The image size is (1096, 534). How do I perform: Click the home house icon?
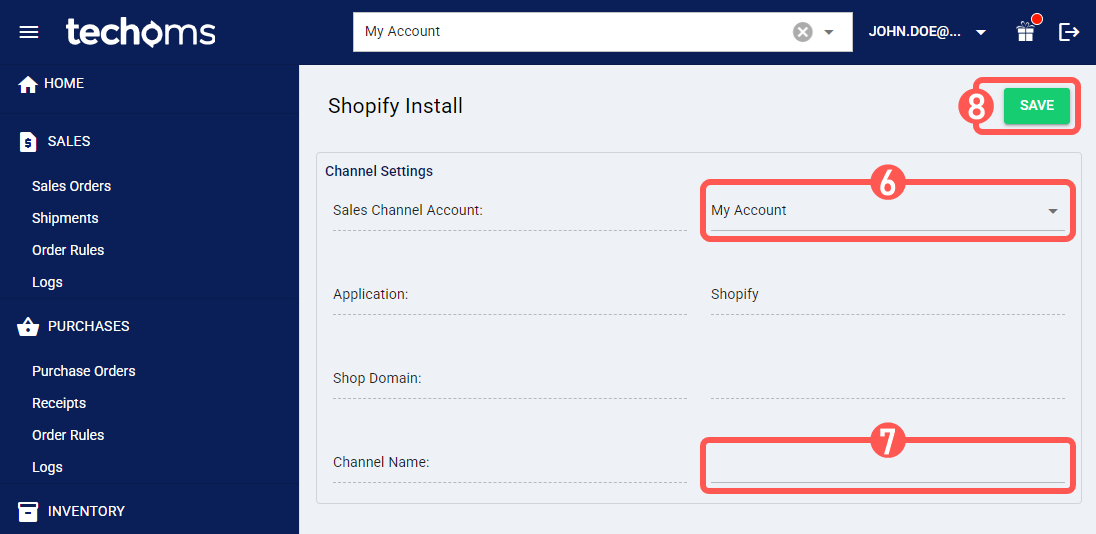click(x=28, y=85)
